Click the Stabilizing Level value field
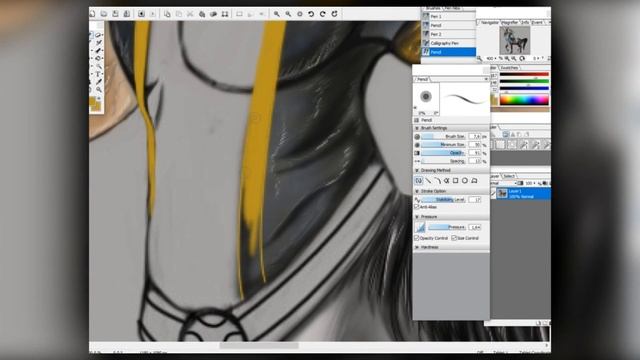The height and width of the screenshot is (360, 640). (x=475, y=200)
